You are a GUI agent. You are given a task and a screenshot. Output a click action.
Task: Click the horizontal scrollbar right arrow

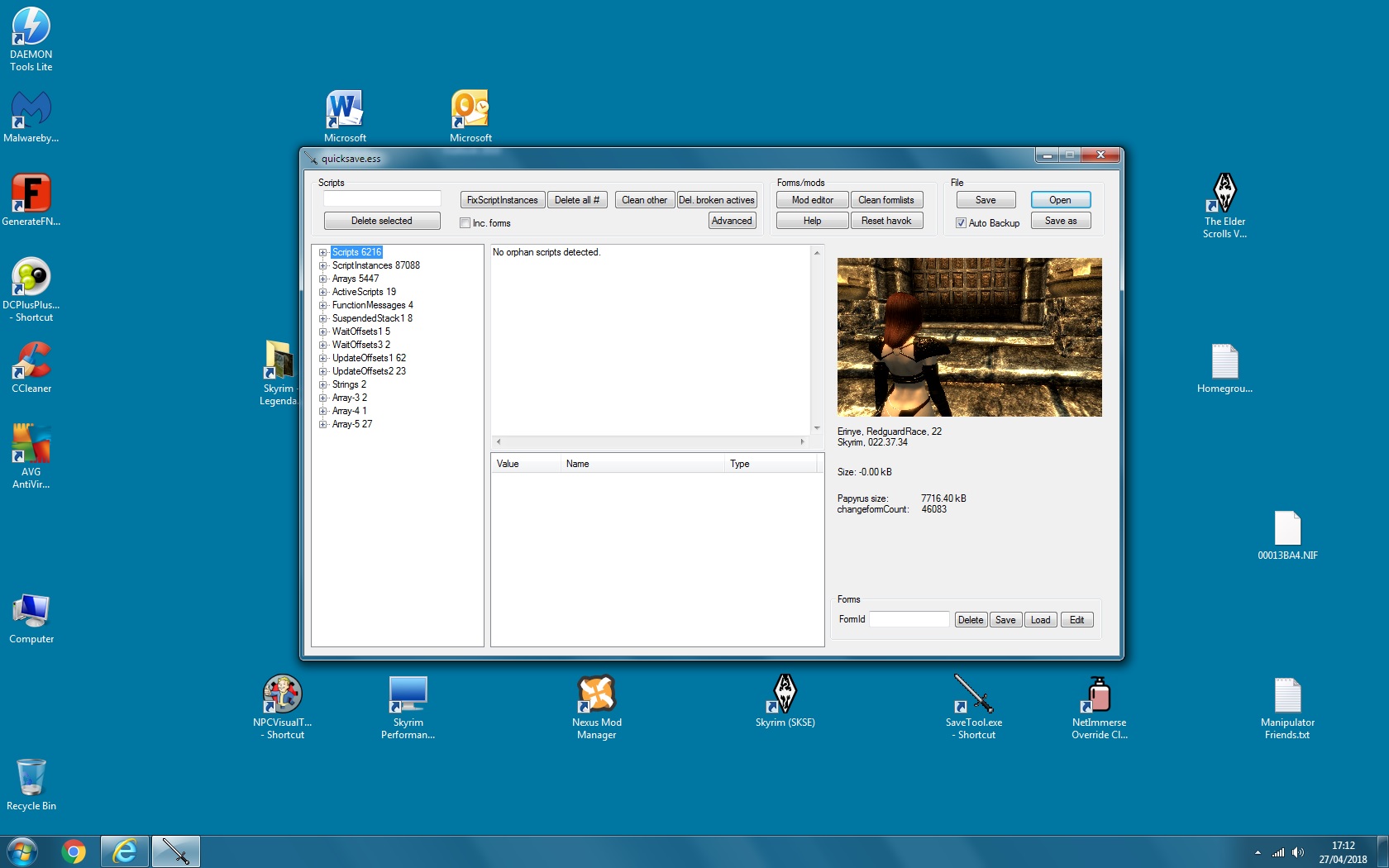coord(801,442)
